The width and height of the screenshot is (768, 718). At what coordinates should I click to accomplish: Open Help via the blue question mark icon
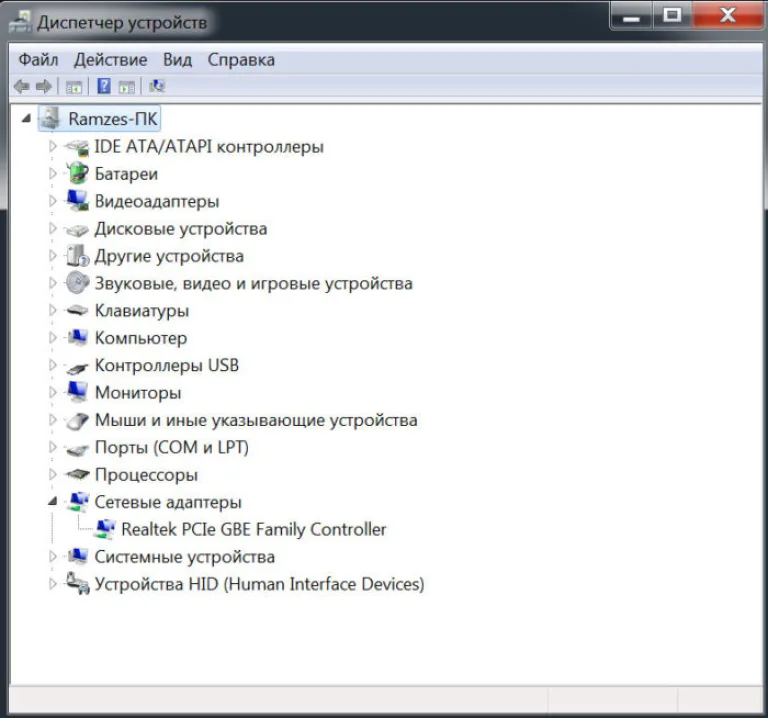tap(104, 86)
